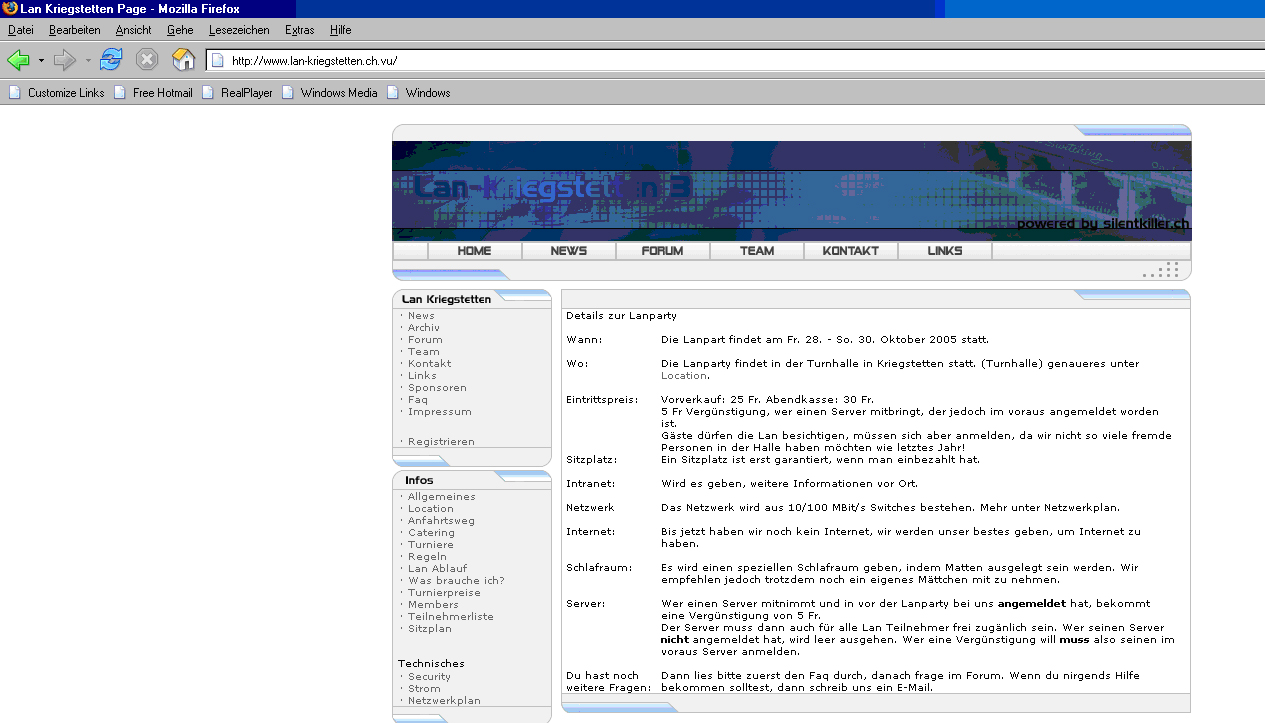The image size is (1265, 723).
Task: Open Sponsoren in the sidebar
Action: pyautogui.click(x=437, y=388)
